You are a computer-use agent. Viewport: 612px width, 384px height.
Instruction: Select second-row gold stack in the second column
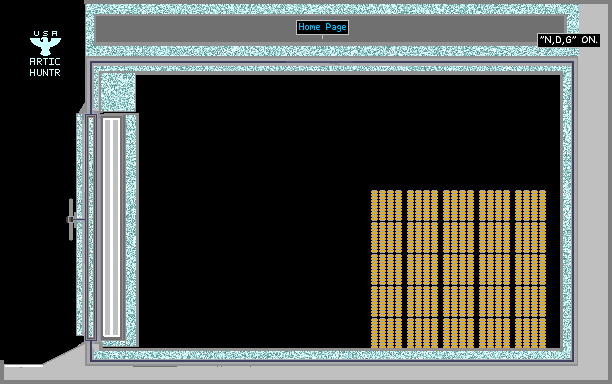coord(422,237)
